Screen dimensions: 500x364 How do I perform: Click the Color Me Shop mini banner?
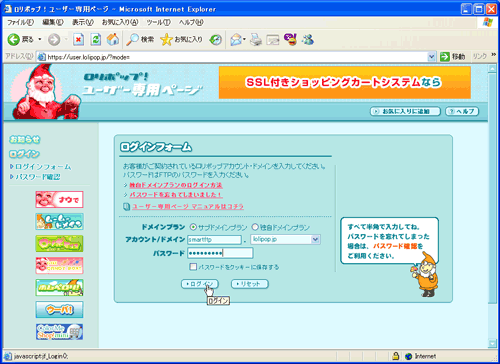tap(59, 332)
